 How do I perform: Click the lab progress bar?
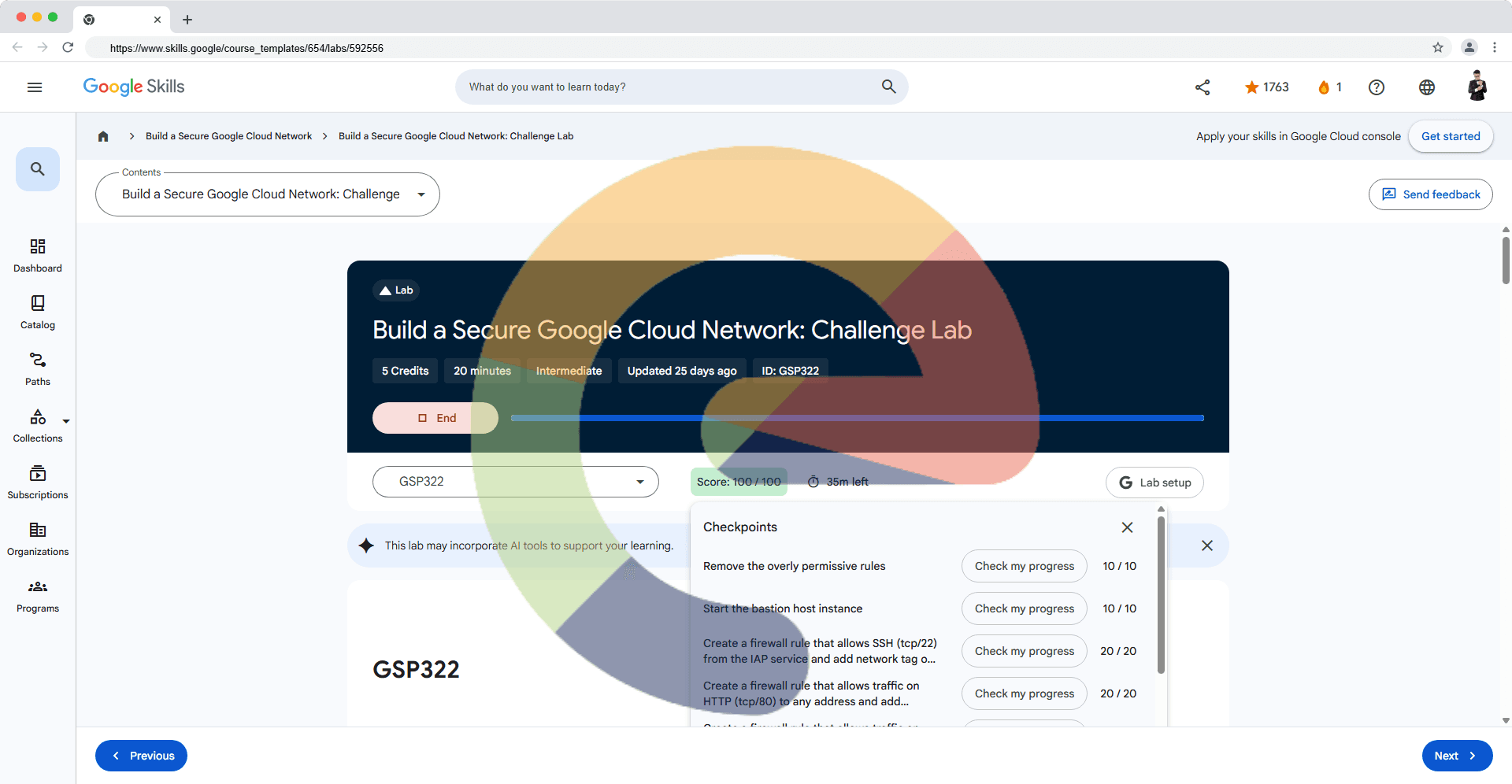858,418
